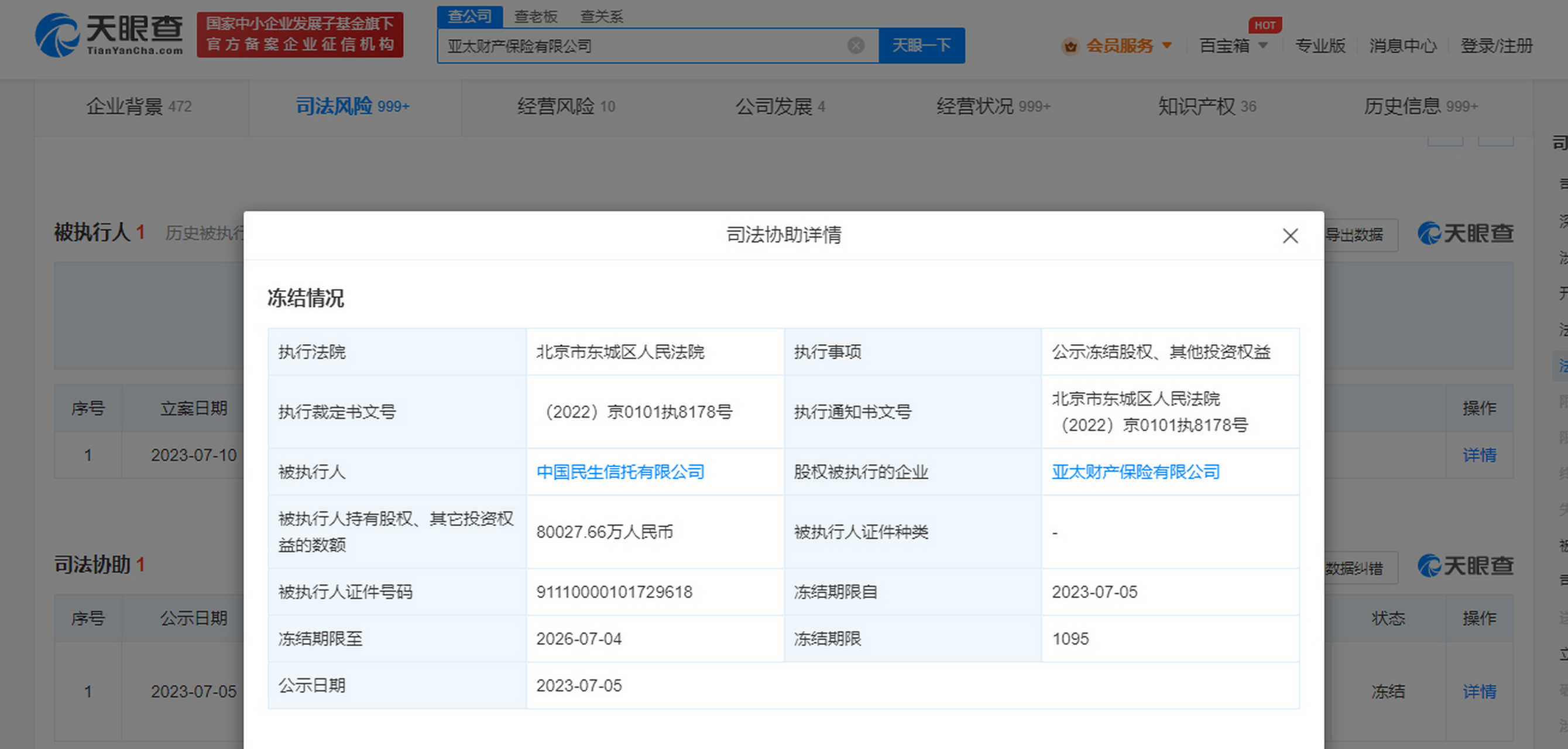The height and width of the screenshot is (749, 1568).
Task: Open the 专业版 link
Action: click(x=1320, y=46)
